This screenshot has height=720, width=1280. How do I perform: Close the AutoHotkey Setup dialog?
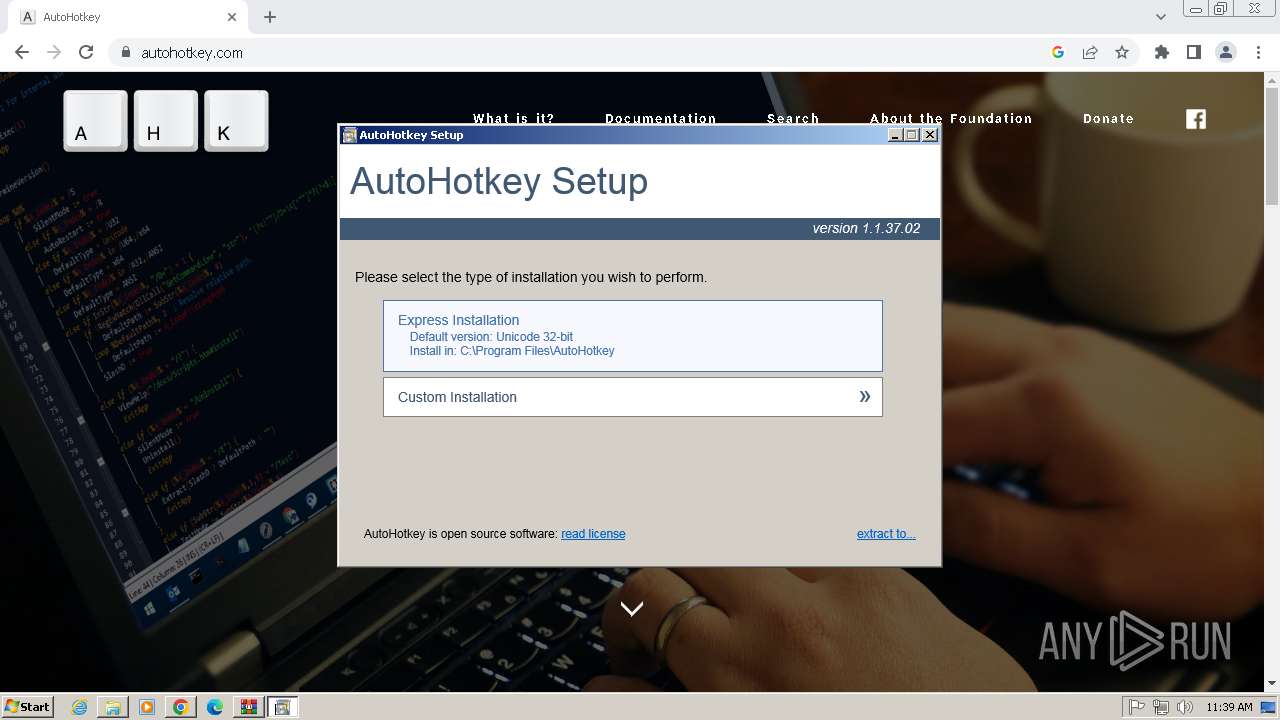pos(930,135)
